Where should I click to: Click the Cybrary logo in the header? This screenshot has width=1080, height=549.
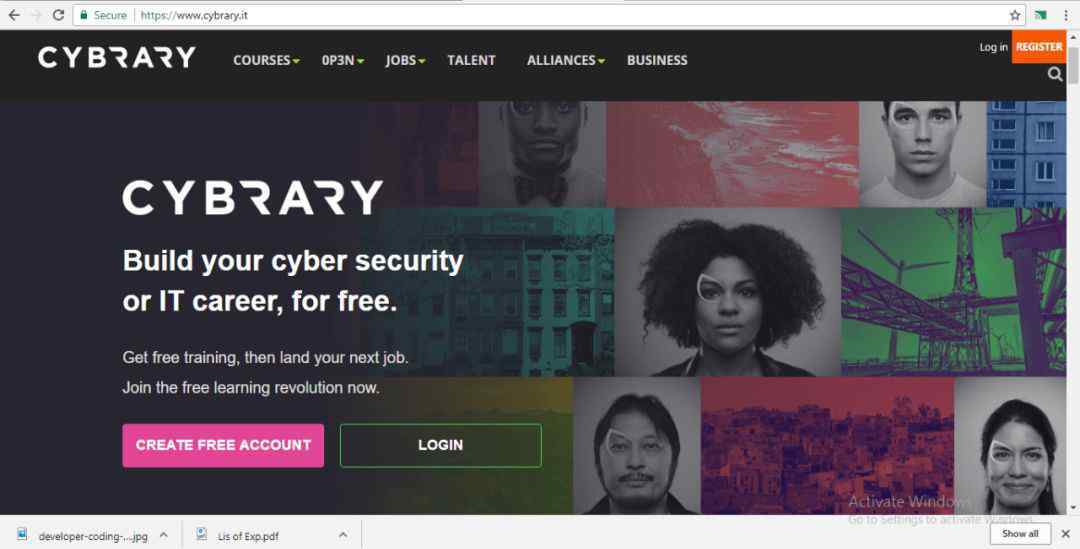(x=117, y=58)
